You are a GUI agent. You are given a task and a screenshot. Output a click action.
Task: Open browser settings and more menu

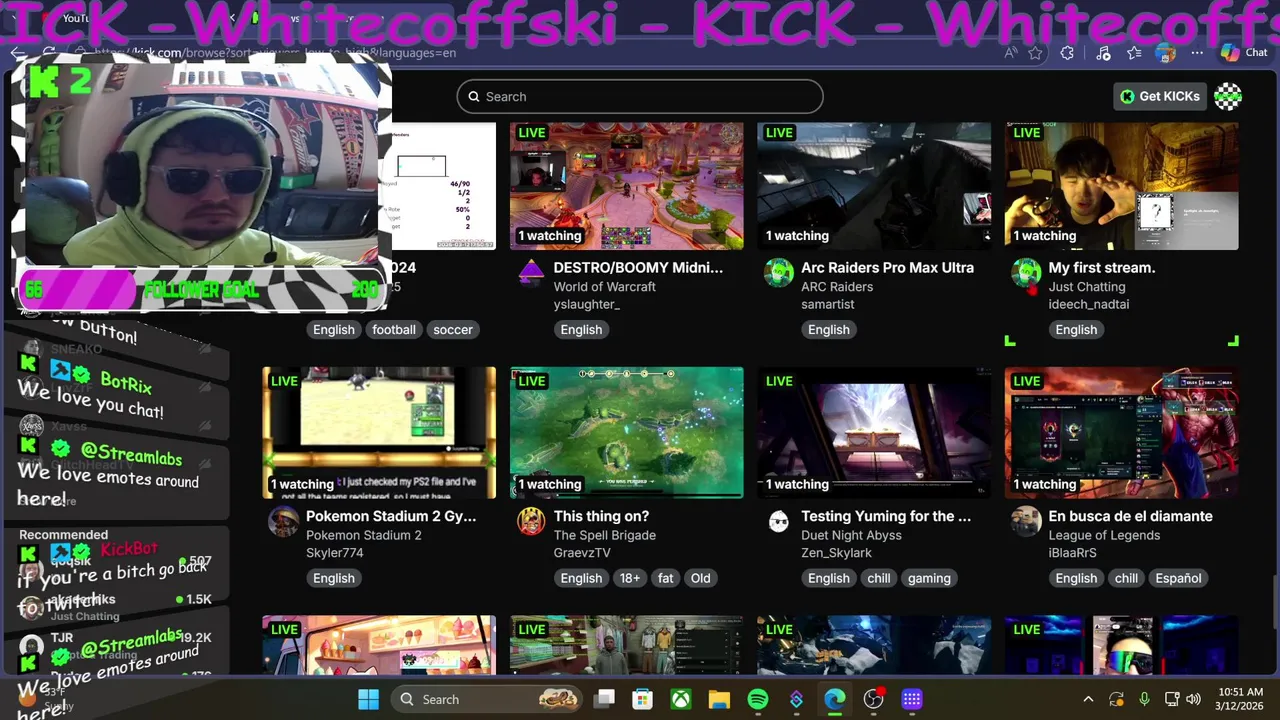pyautogui.click(x=1197, y=53)
